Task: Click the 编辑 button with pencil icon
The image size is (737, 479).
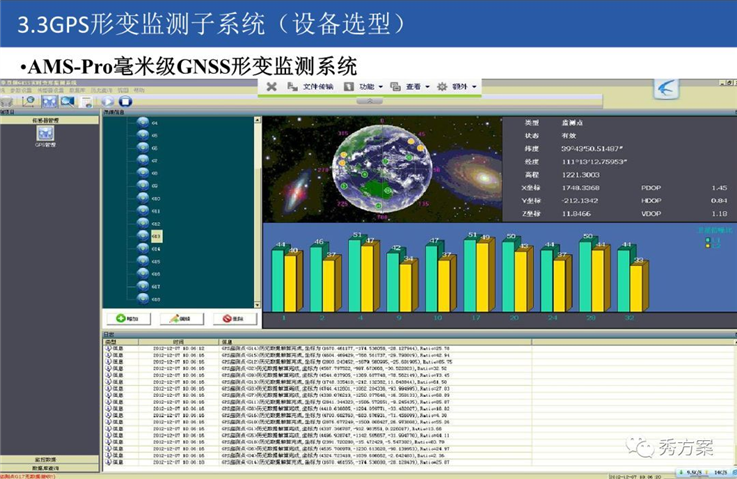Action: point(181,318)
